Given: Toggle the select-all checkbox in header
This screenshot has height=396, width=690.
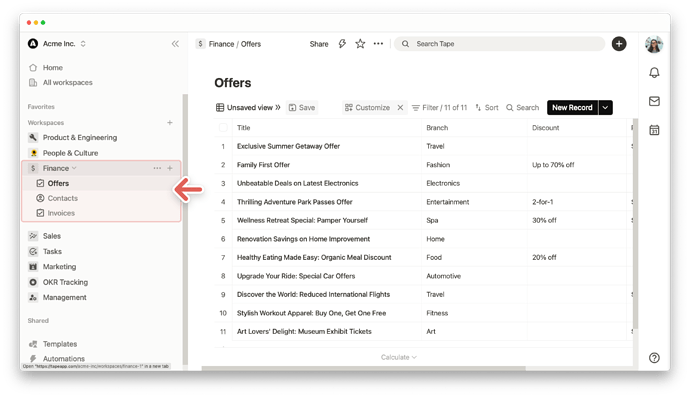Looking at the screenshot, I should click(x=223, y=128).
